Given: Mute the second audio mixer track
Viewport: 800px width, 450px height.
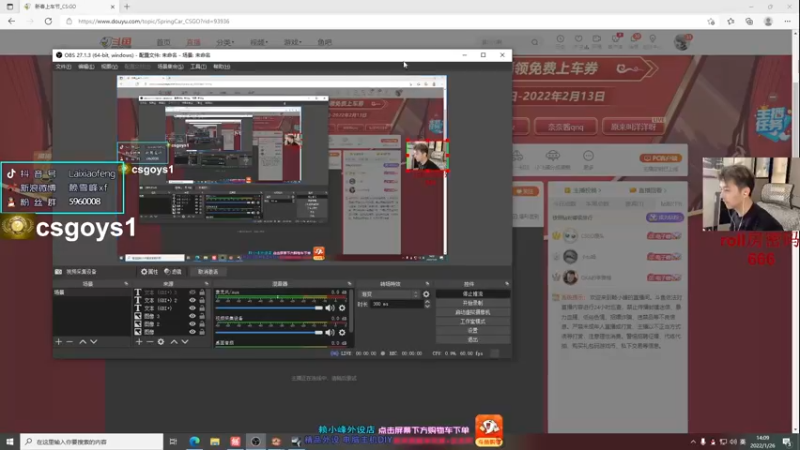Looking at the screenshot, I should tap(330, 332).
